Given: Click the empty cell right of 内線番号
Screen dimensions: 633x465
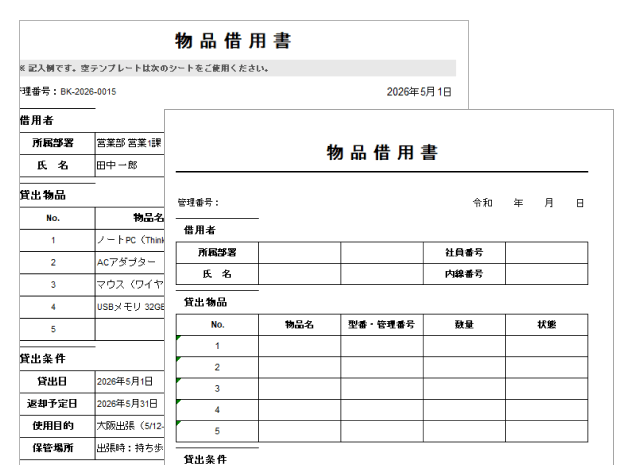Looking at the screenshot, I should pos(547,274).
